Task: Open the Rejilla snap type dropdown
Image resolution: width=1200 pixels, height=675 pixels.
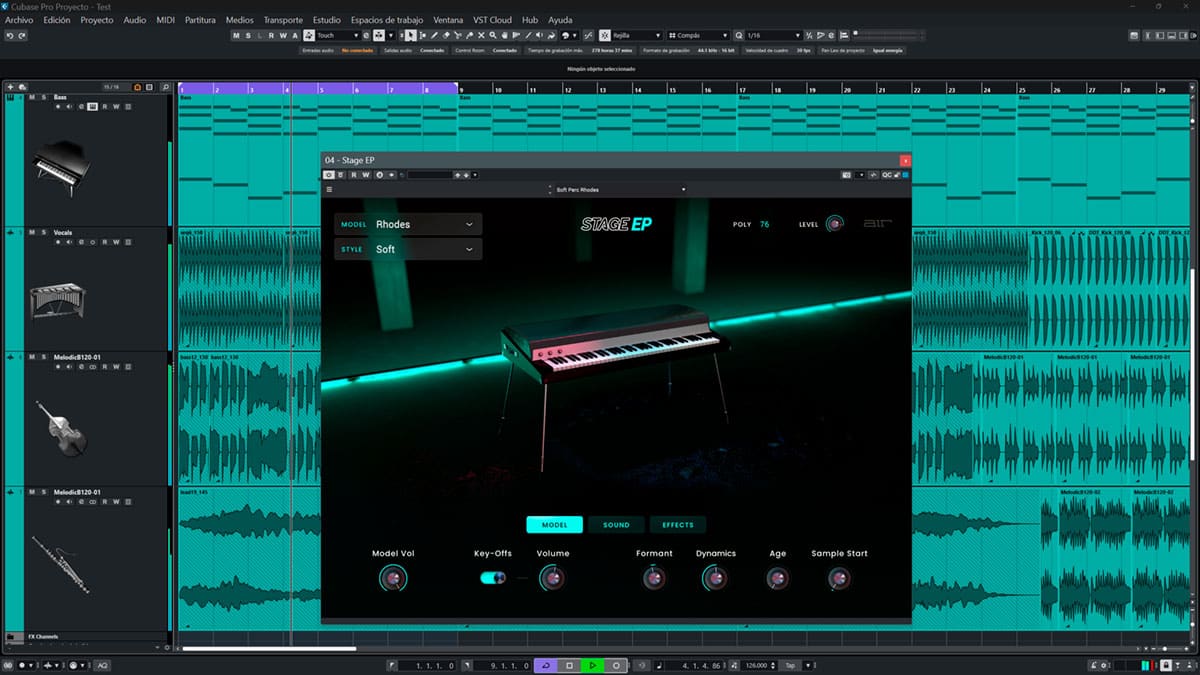Action: point(636,35)
